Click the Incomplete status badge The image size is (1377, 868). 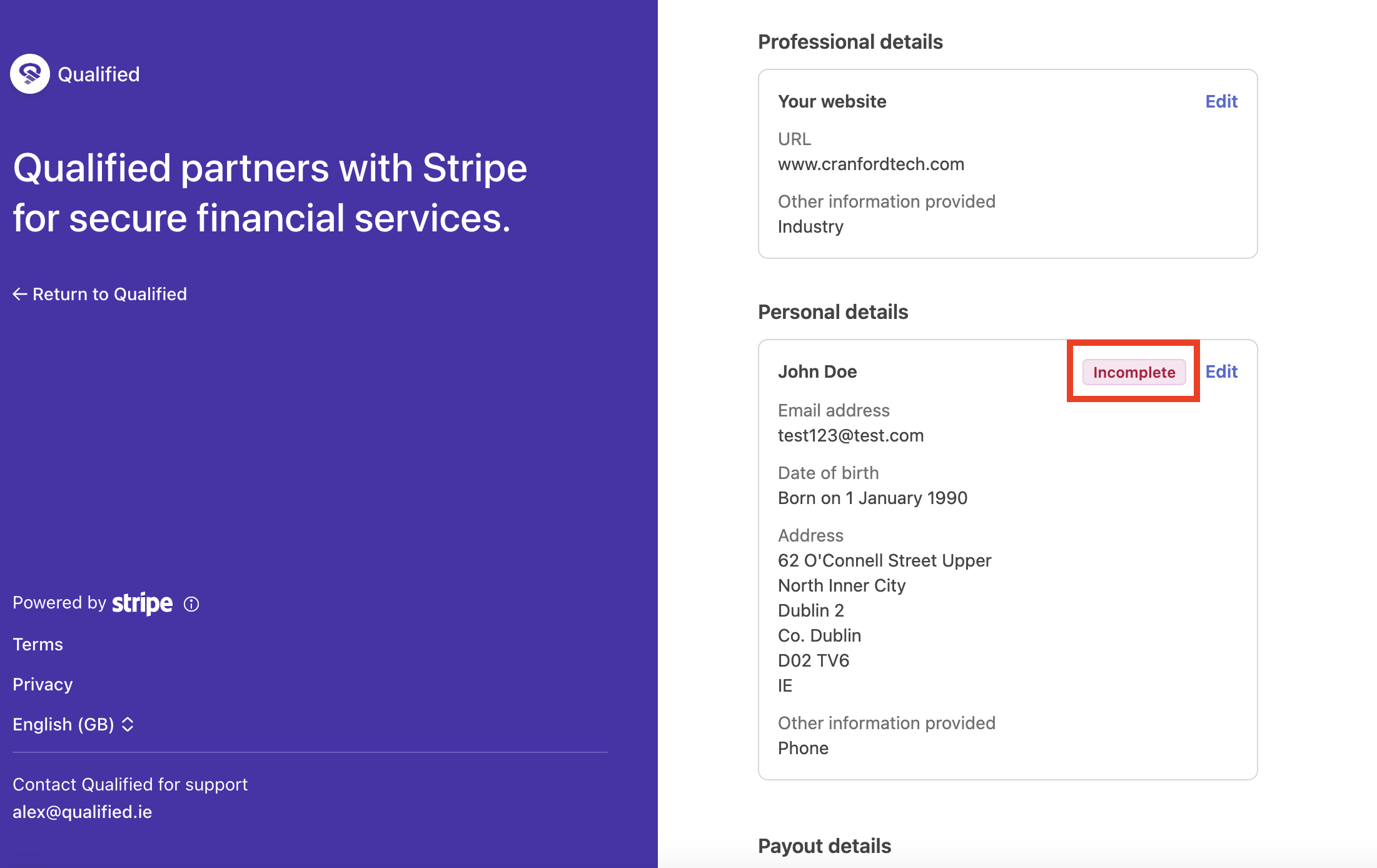pyautogui.click(x=1134, y=372)
